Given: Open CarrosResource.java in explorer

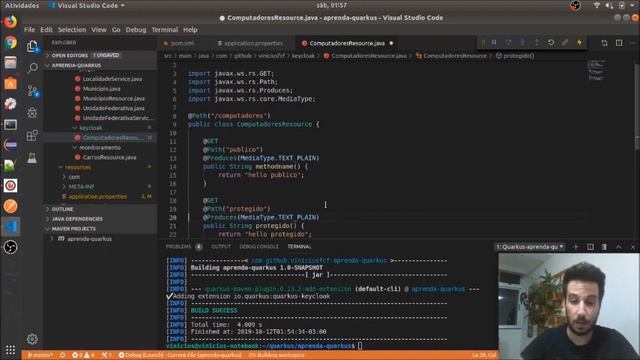Looking at the screenshot, I should pos(109,157).
